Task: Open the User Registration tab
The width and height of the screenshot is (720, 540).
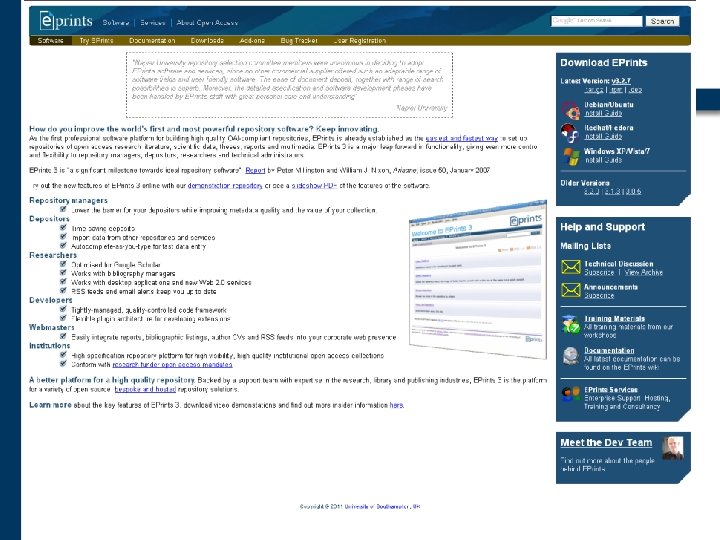Action: coord(360,40)
